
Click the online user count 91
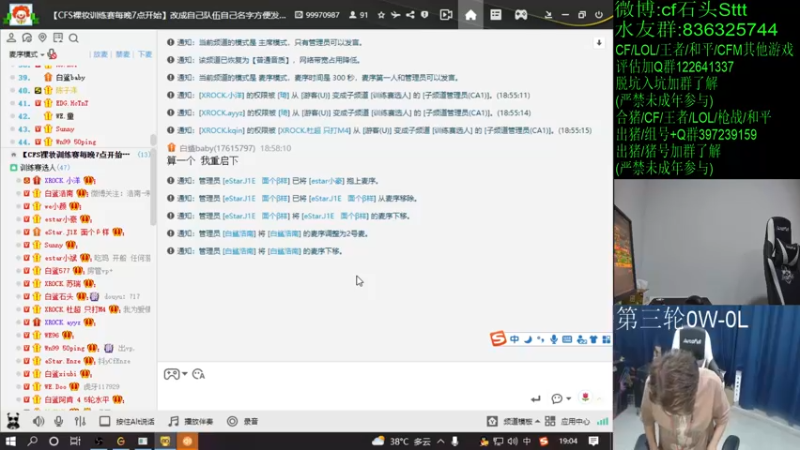359,15
